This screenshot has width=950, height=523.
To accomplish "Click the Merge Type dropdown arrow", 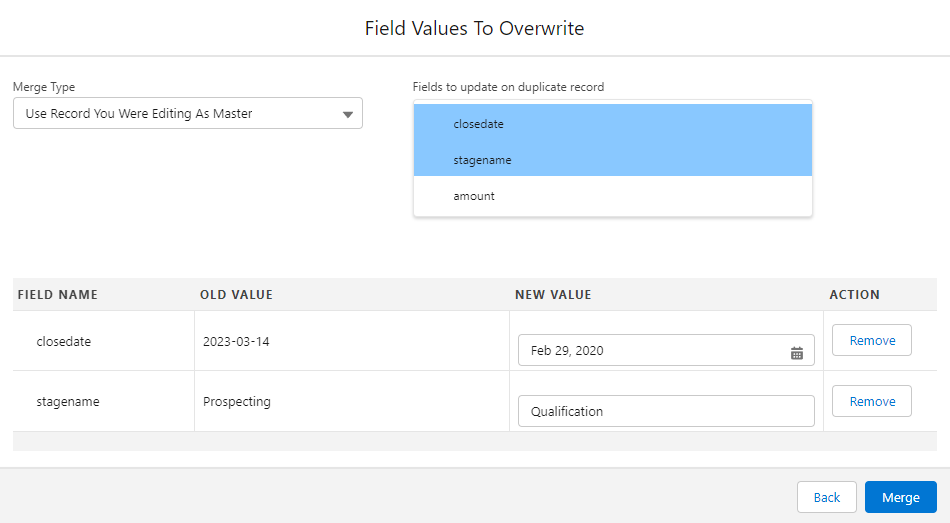I will (x=348, y=114).
